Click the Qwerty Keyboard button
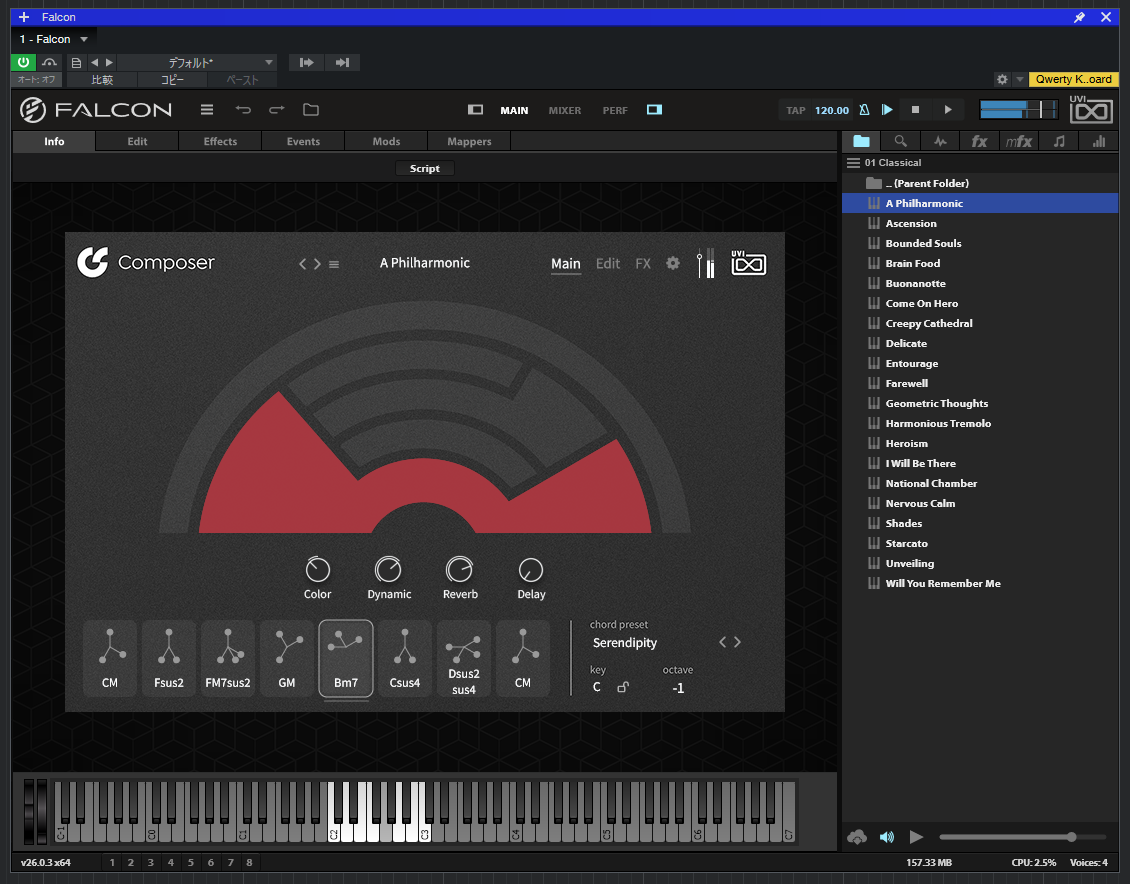Viewport: 1130px width, 884px height. click(x=1073, y=79)
